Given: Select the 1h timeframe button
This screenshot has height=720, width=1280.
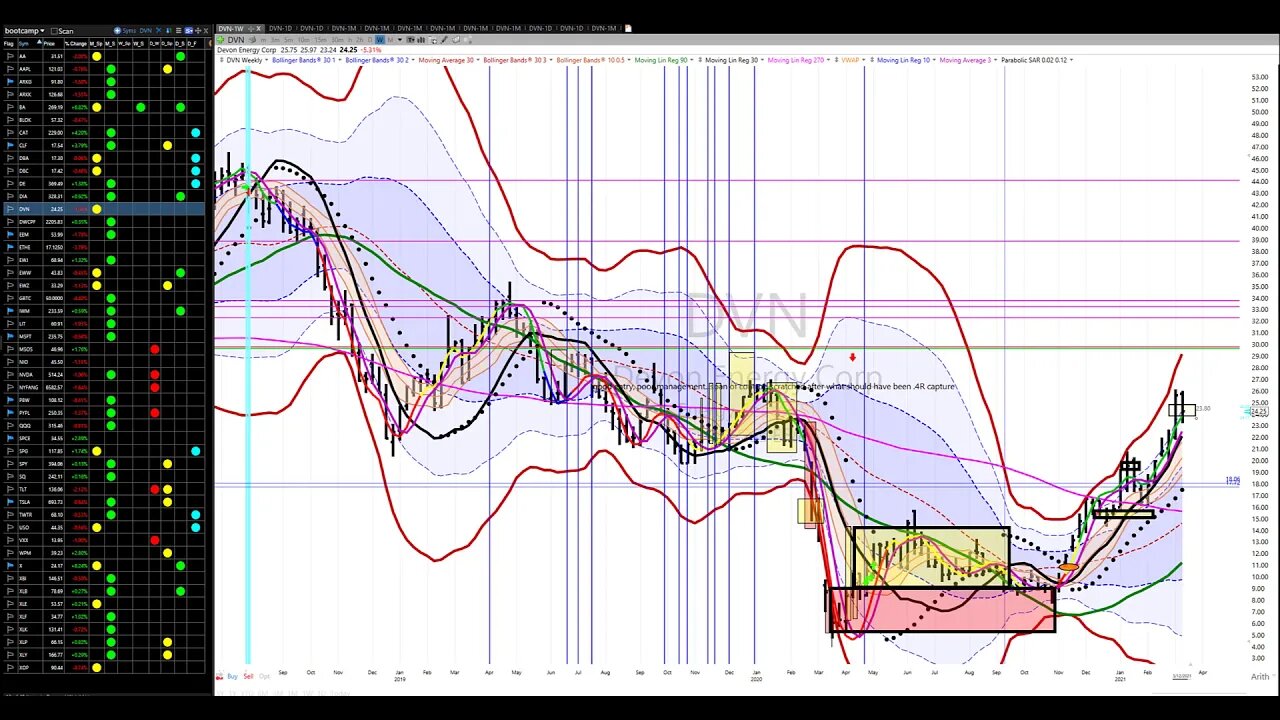Looking at the screenshot, I should click(x=350, y=40).
